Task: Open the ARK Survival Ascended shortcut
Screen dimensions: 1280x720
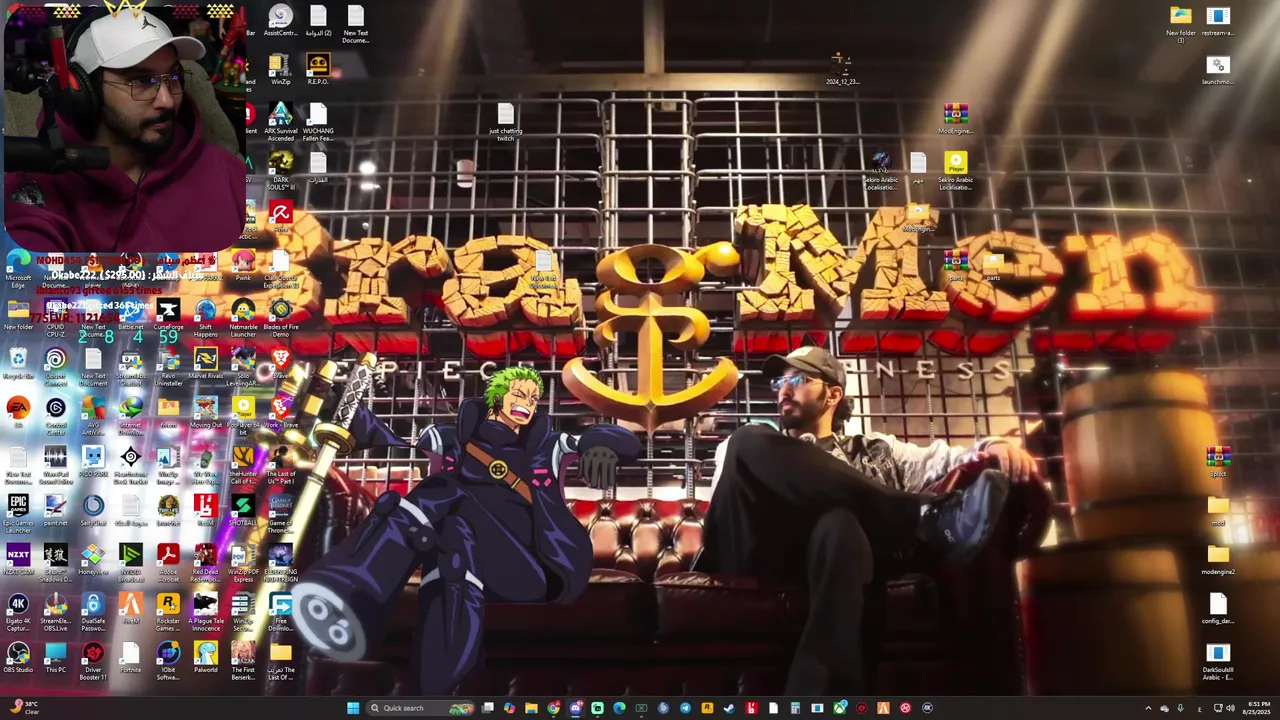Action: point(281,120)
